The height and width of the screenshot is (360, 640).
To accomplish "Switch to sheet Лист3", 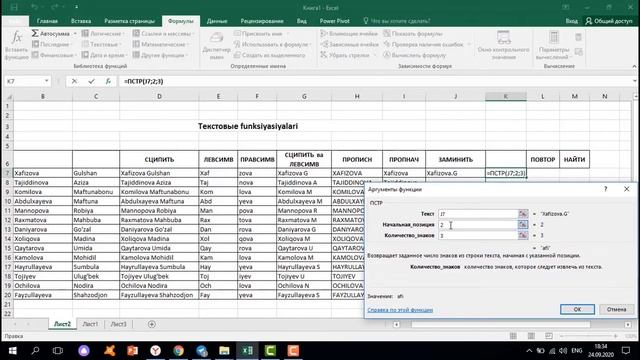I will click(118, 324).
